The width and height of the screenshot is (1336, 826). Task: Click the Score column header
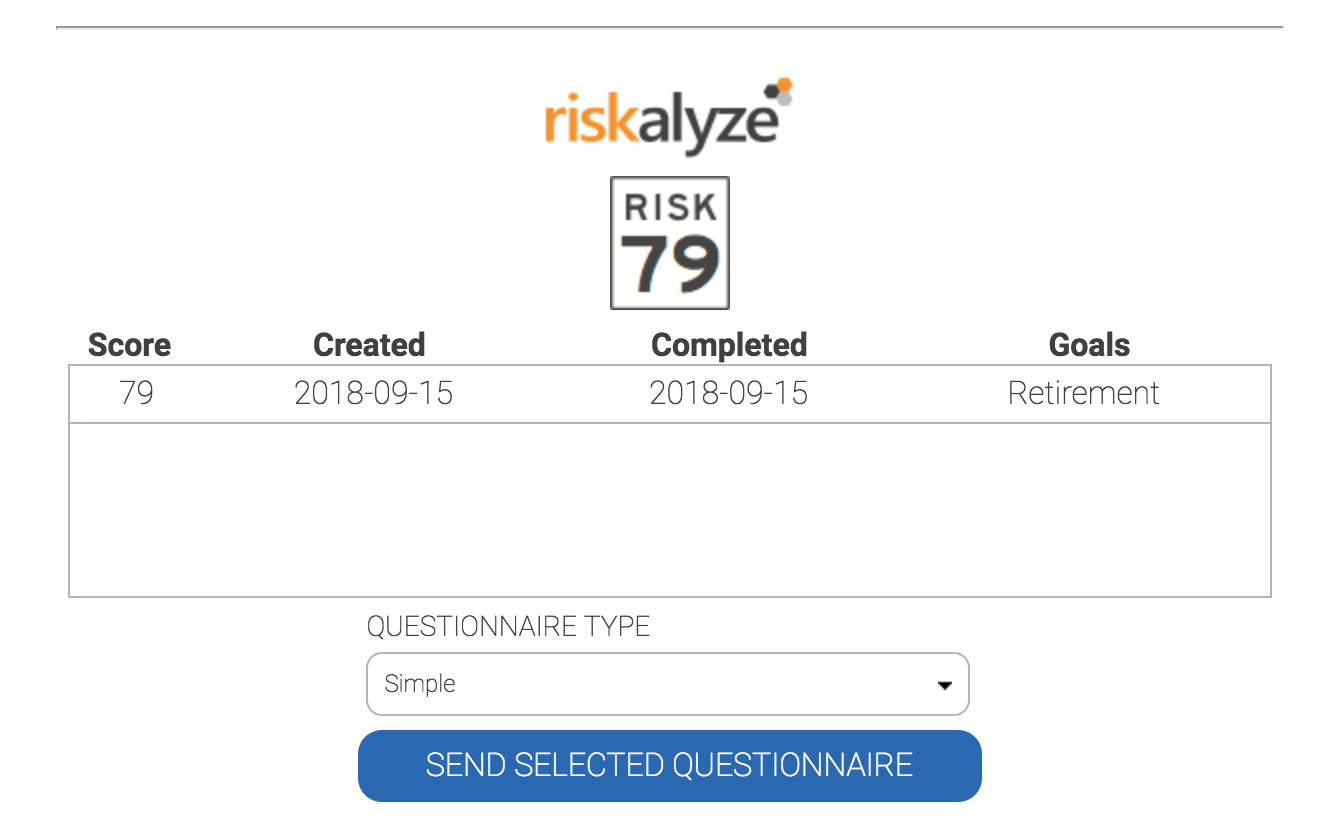129,345
